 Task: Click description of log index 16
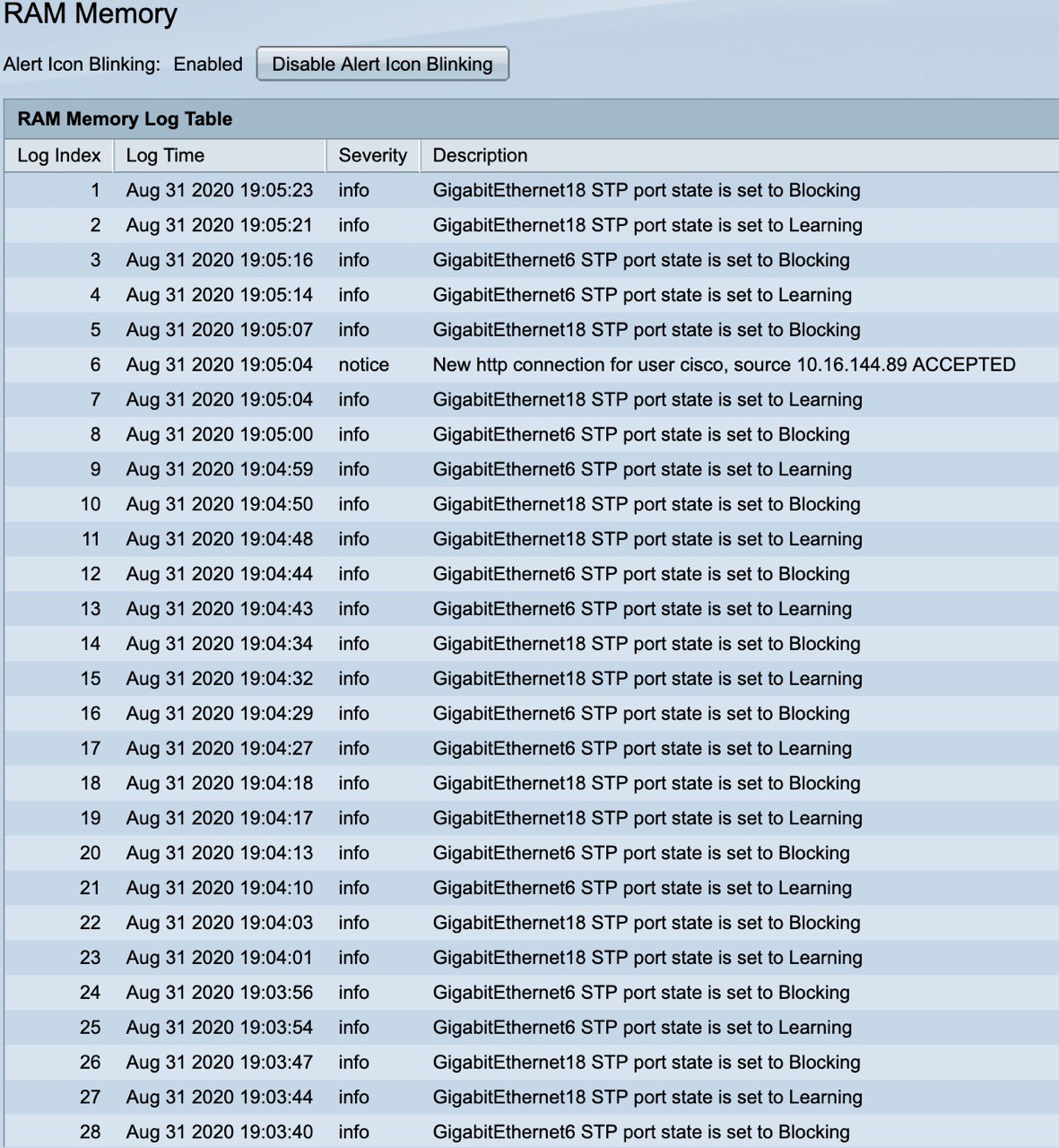[x=641, y=714]
